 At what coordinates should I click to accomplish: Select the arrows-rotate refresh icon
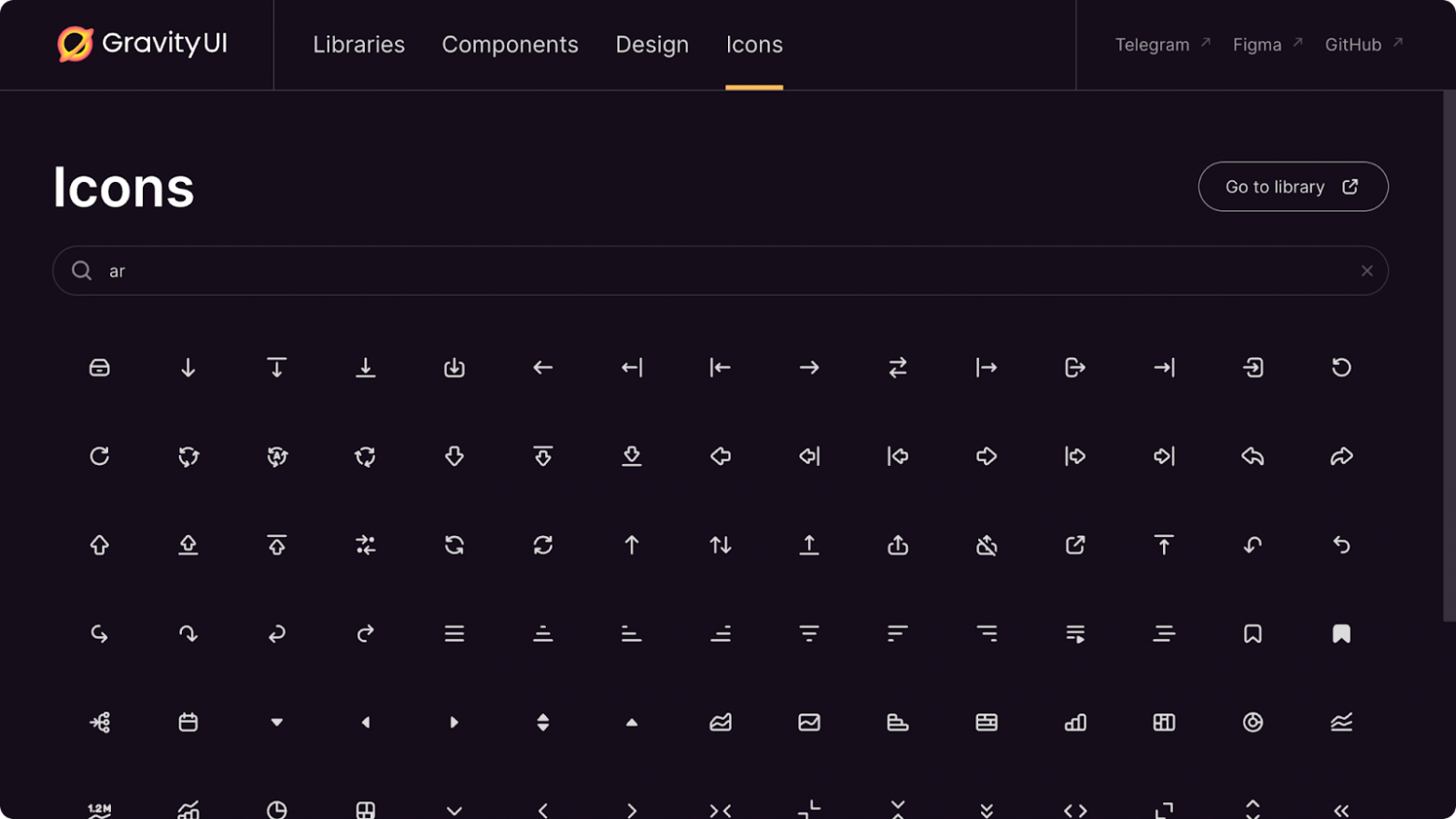click(x=542, y=545)
